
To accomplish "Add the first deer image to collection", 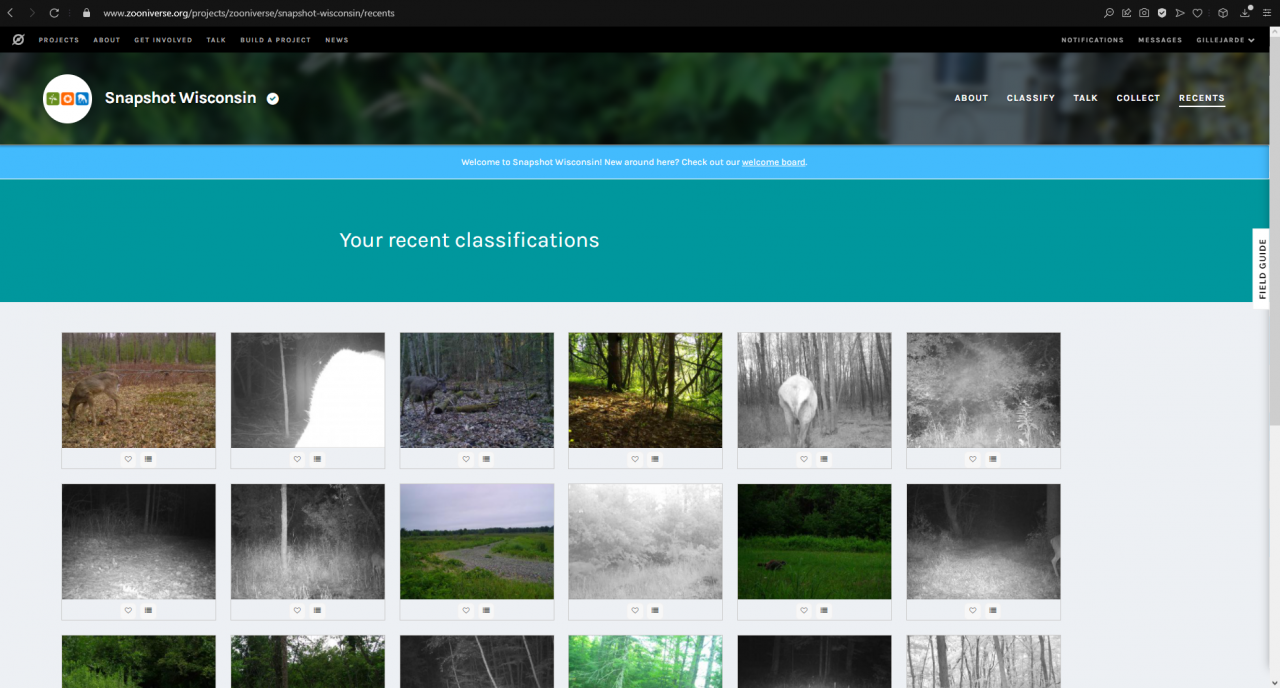I will pyautogui.click(x=148, y=459).
